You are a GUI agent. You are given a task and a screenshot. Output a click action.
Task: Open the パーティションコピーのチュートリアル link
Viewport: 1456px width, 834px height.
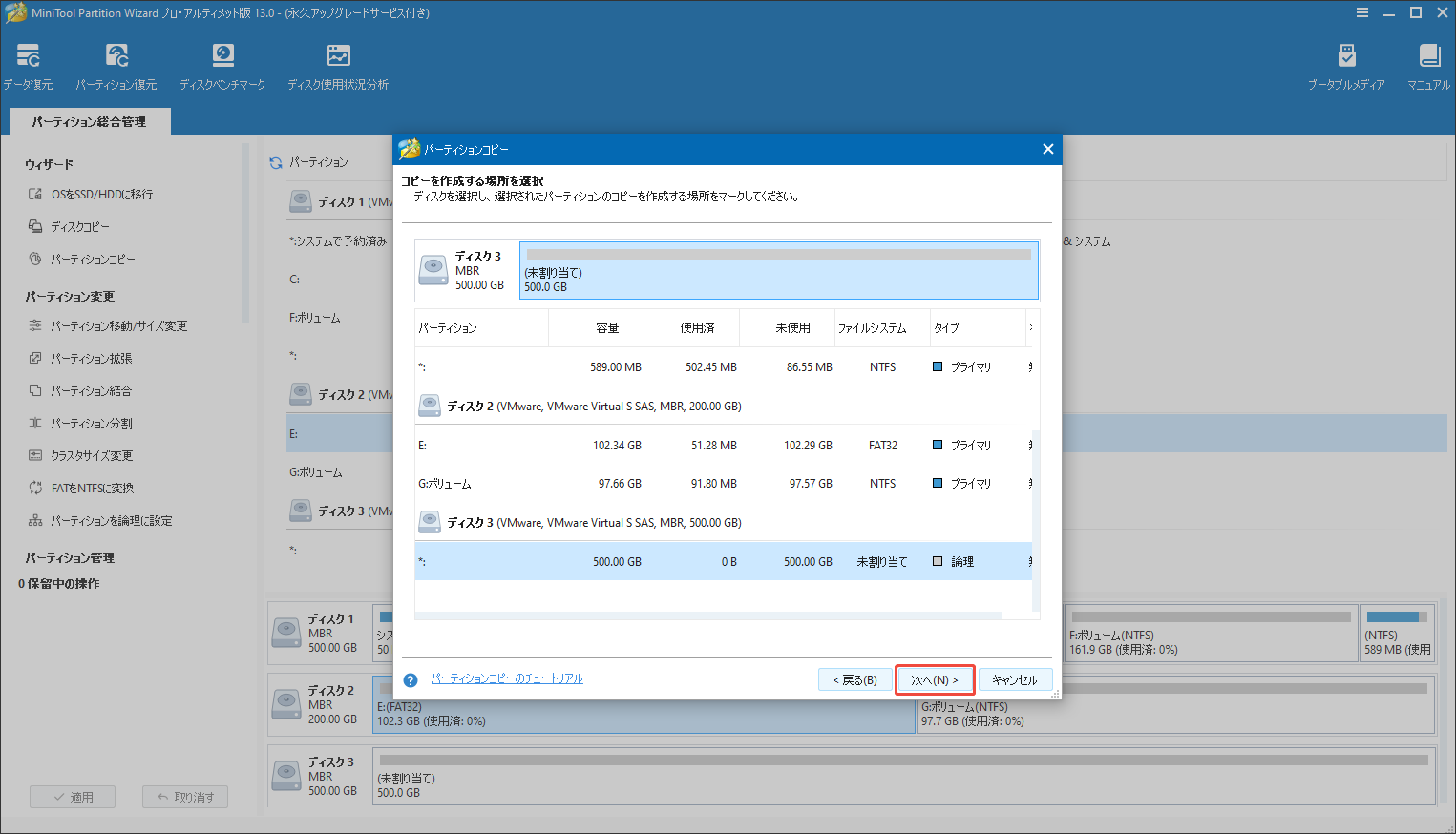(x=507, y=678)
